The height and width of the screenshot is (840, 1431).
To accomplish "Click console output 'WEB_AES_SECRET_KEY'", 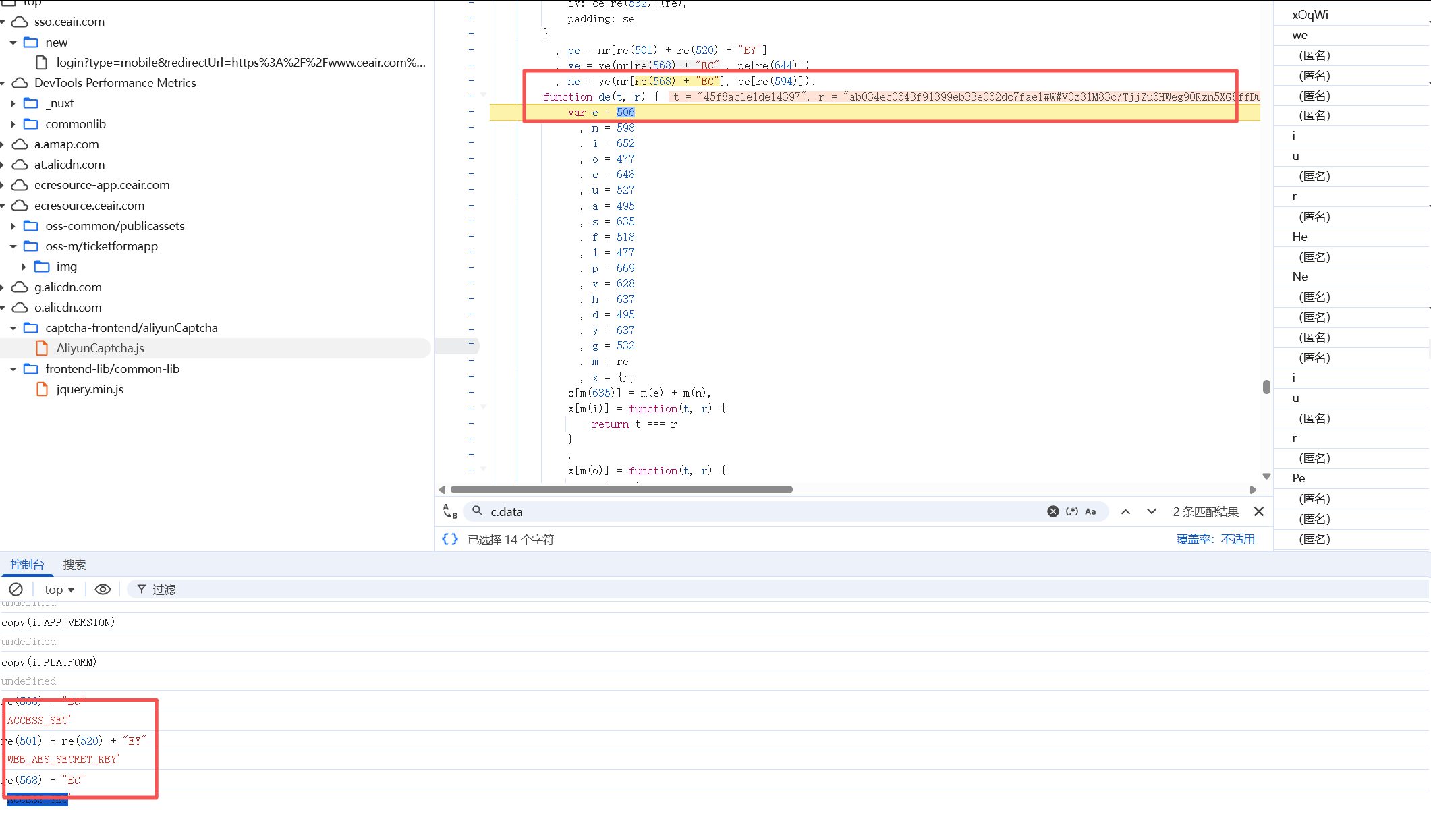I will [x=63, y=760].
